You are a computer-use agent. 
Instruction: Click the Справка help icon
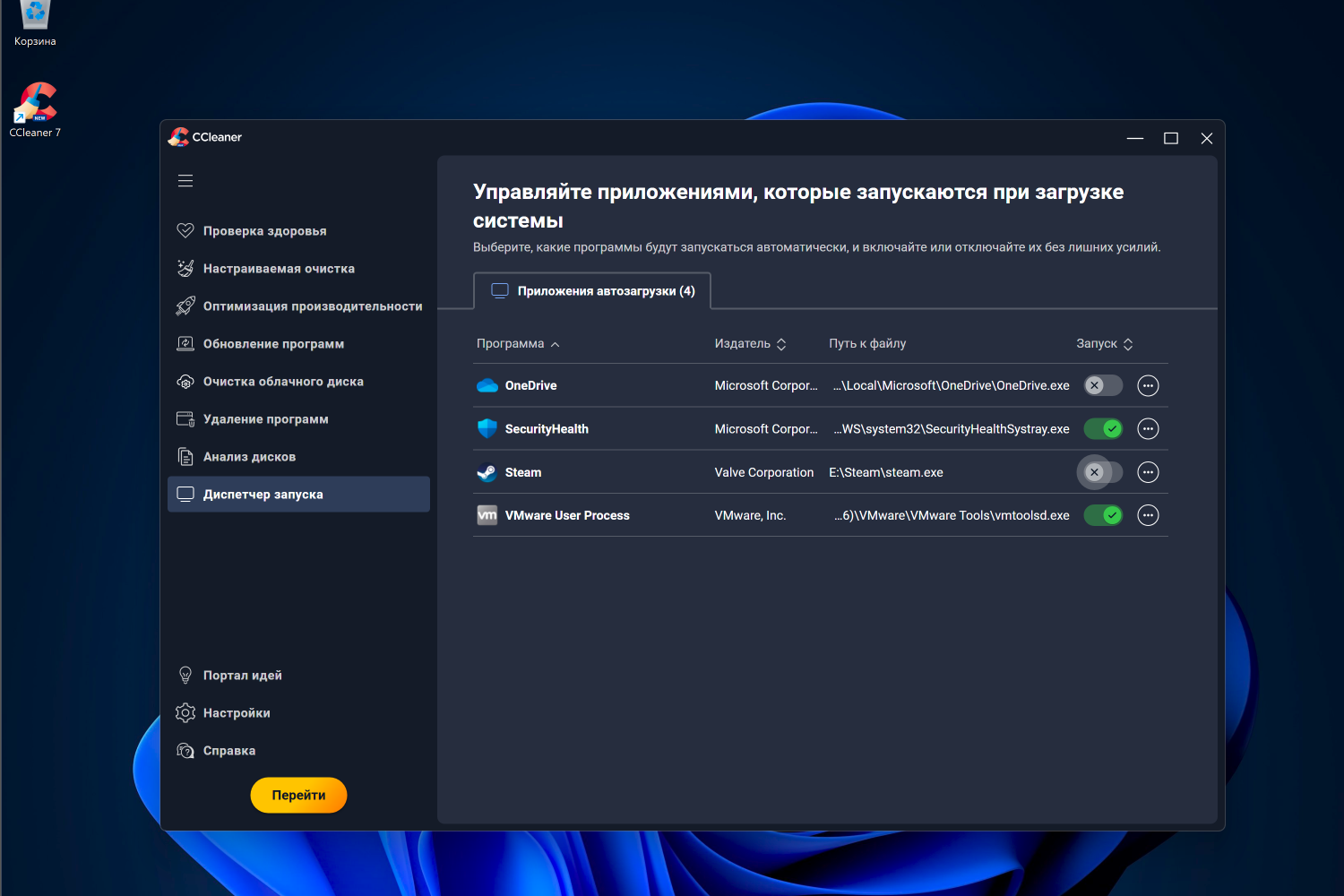(x=185, y=750)
